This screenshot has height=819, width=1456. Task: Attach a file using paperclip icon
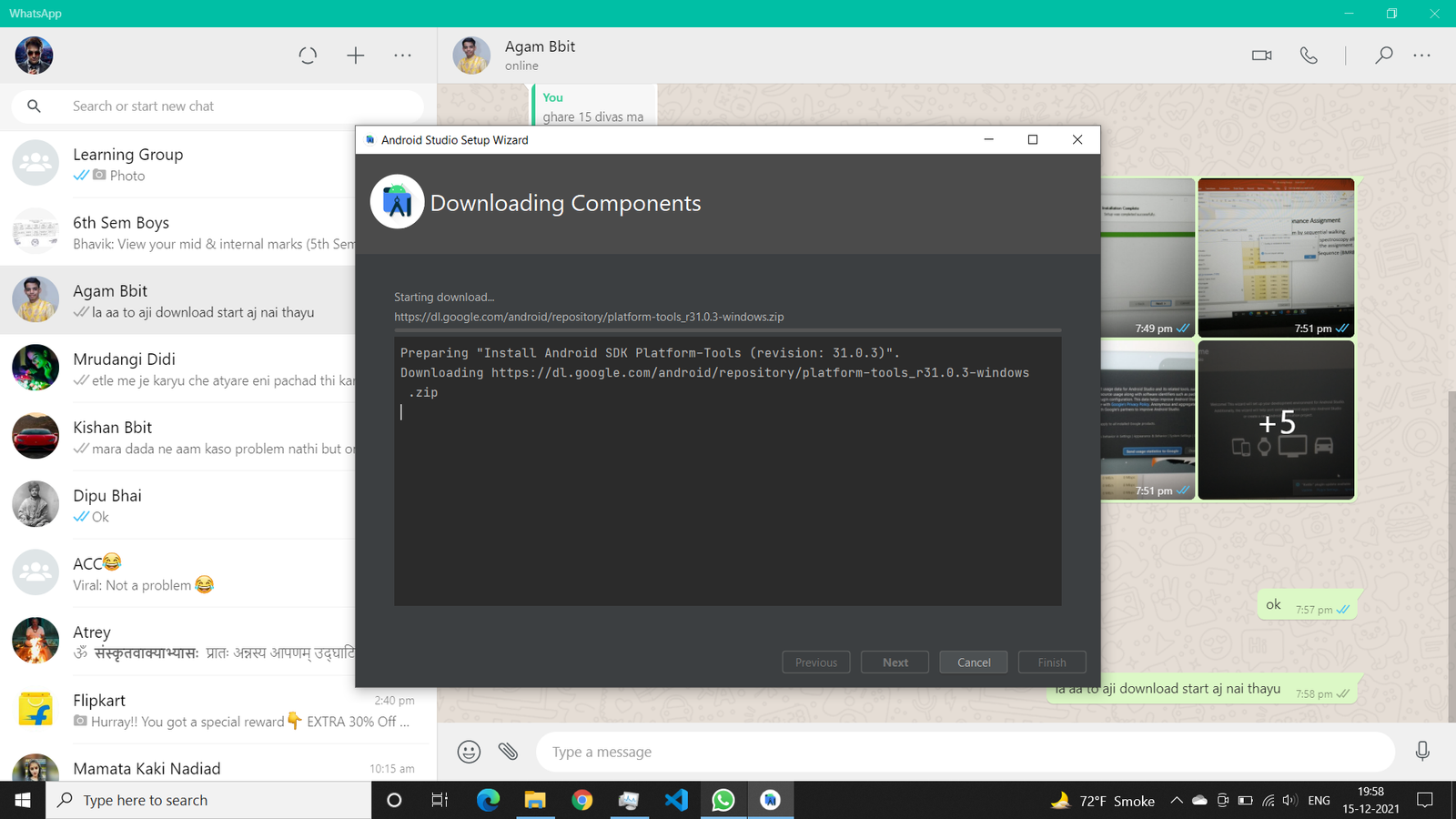click(508, 752)
